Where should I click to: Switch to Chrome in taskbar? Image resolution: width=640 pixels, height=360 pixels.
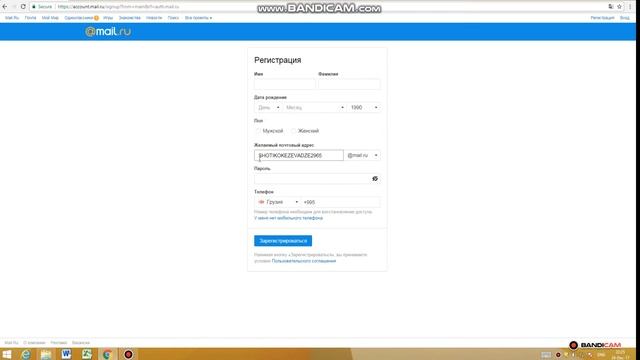pos(107,354)
